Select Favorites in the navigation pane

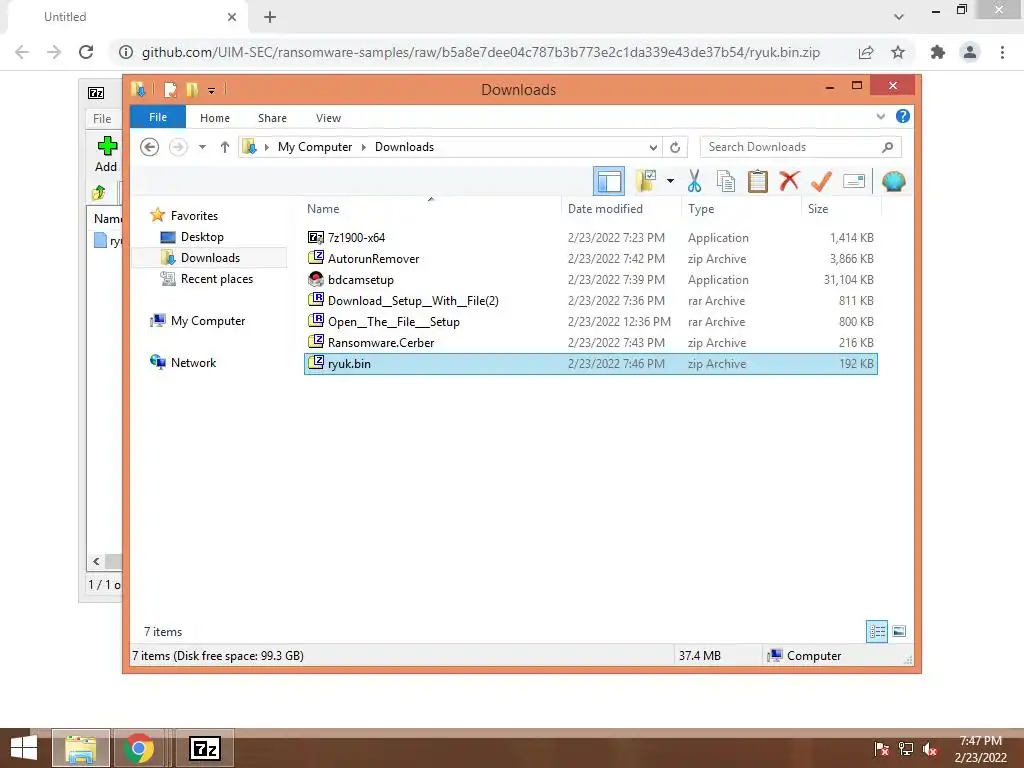[194, 216]
